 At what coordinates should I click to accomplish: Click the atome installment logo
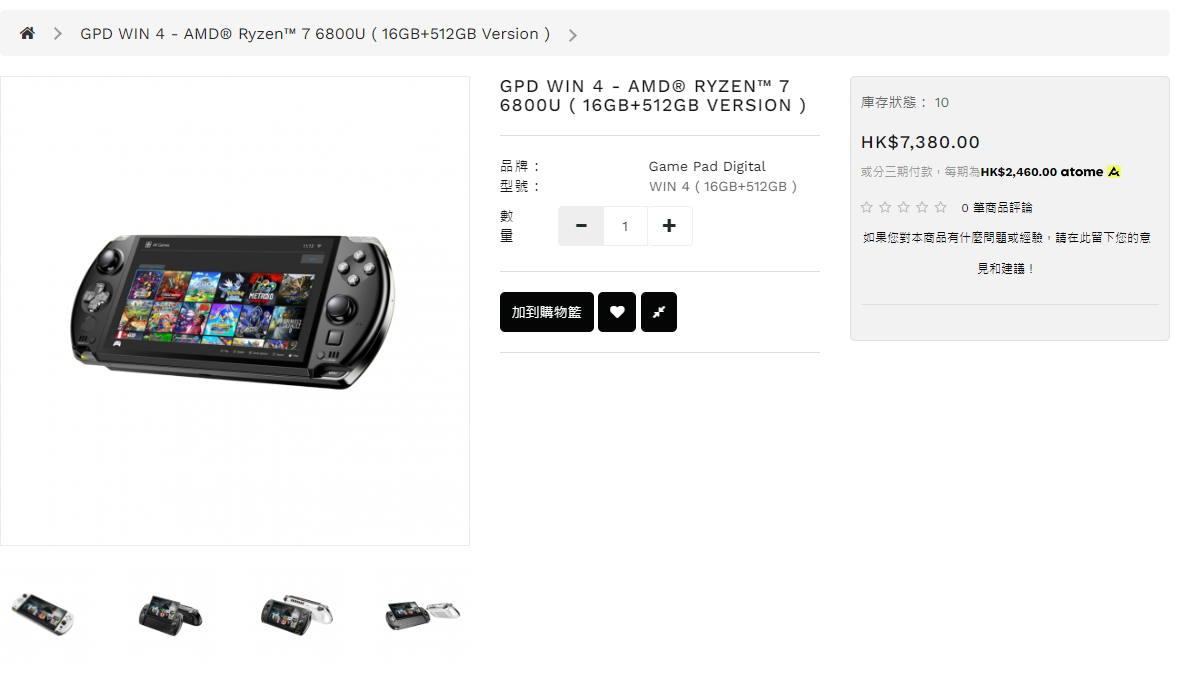click(1090, 171)
